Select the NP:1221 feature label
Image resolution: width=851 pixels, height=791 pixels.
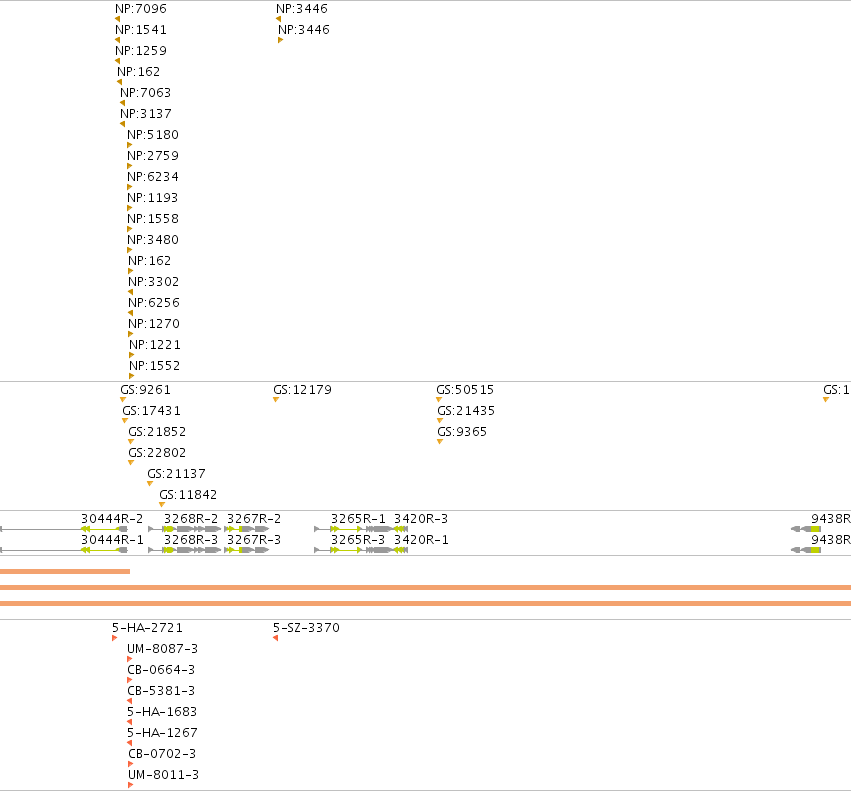pyautogui.click(x=155, y=345)
